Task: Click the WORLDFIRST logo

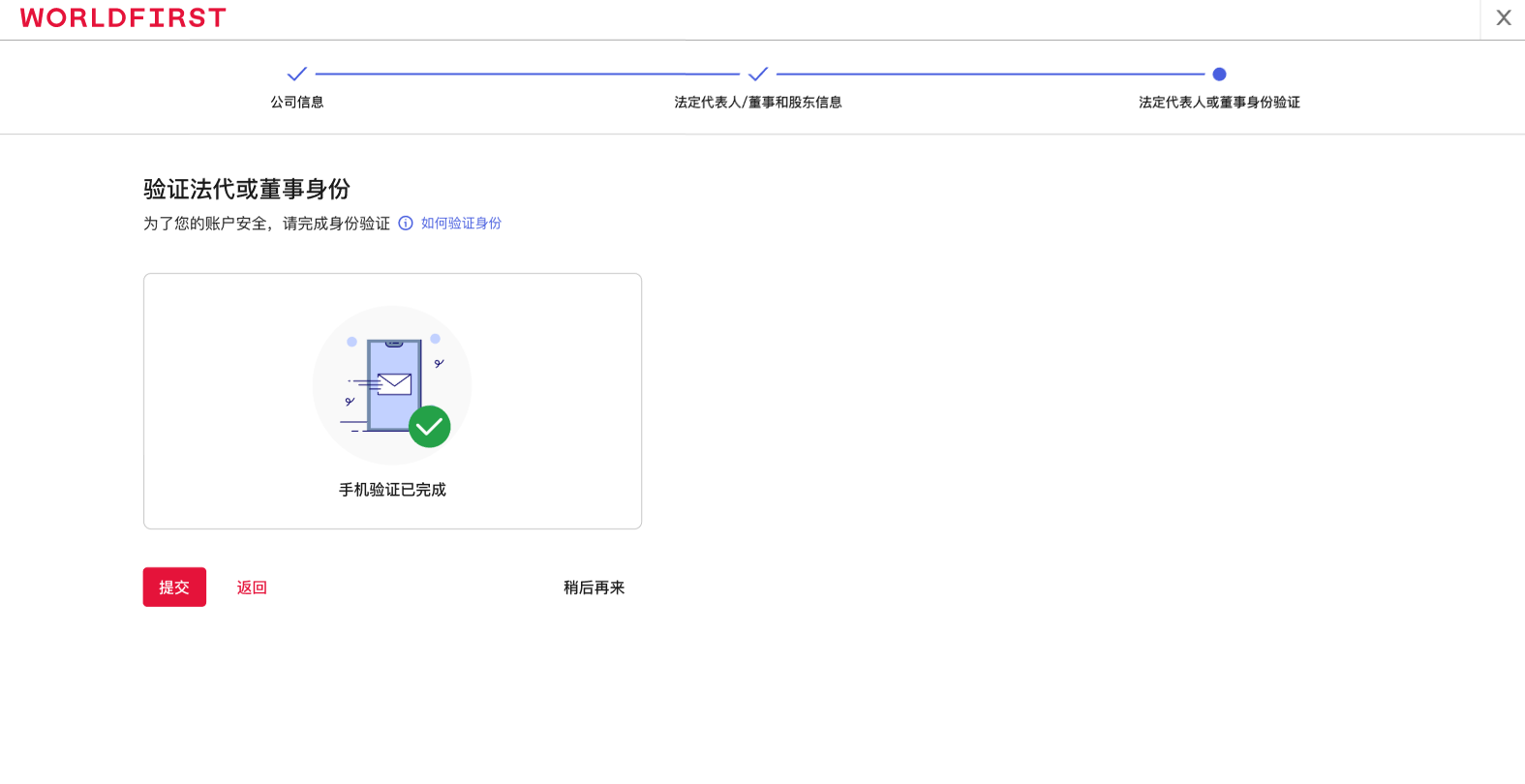Action: point(123,18)
